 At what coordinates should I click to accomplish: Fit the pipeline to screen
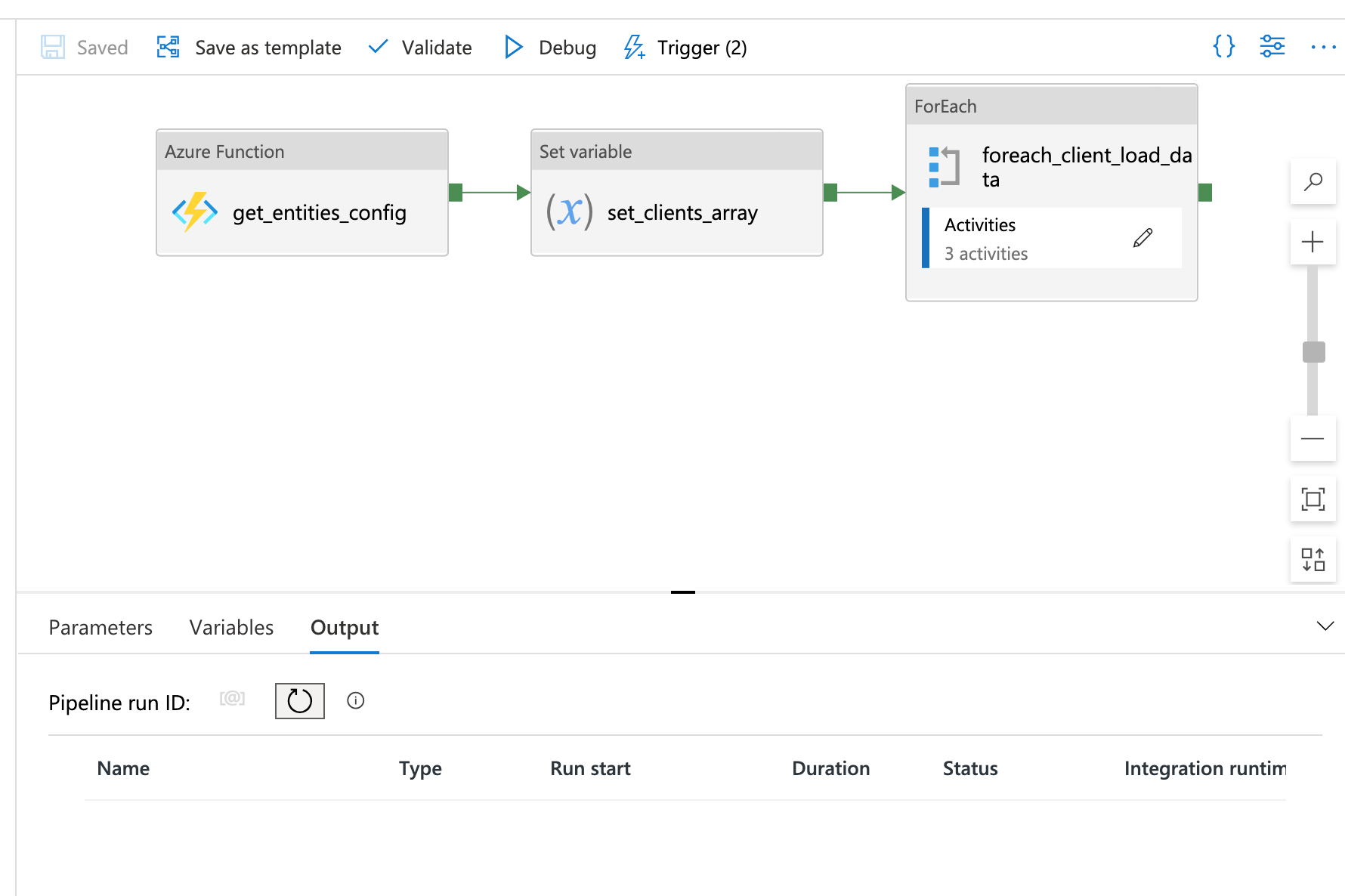click(1313, 499)
